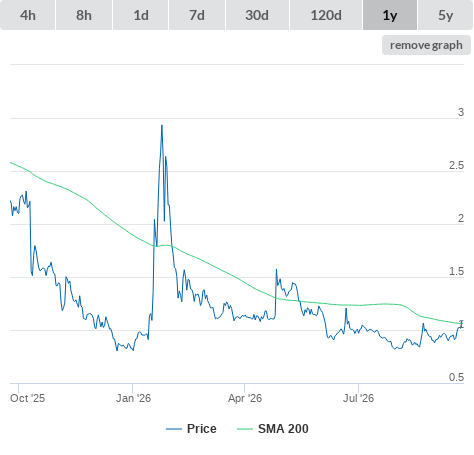Image resolution: width=474 pixels, height=455 pixels.
Task: Switch to the 8h time range
Action: 84,15
